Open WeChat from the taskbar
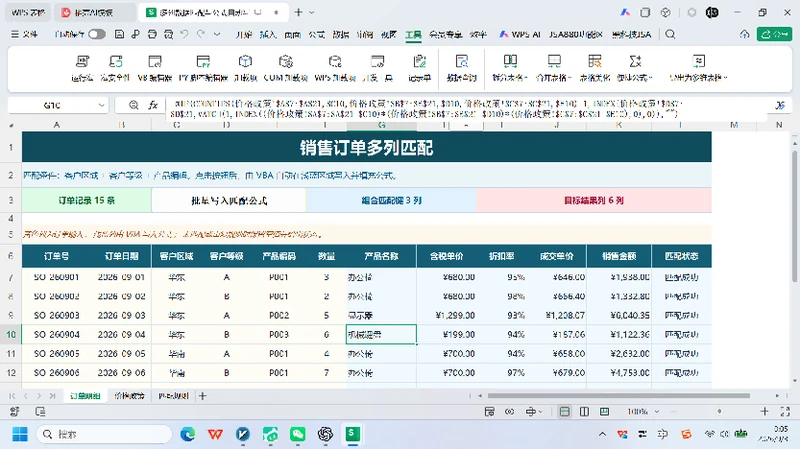Screen dimensions: 800x449 pos(297,434)
